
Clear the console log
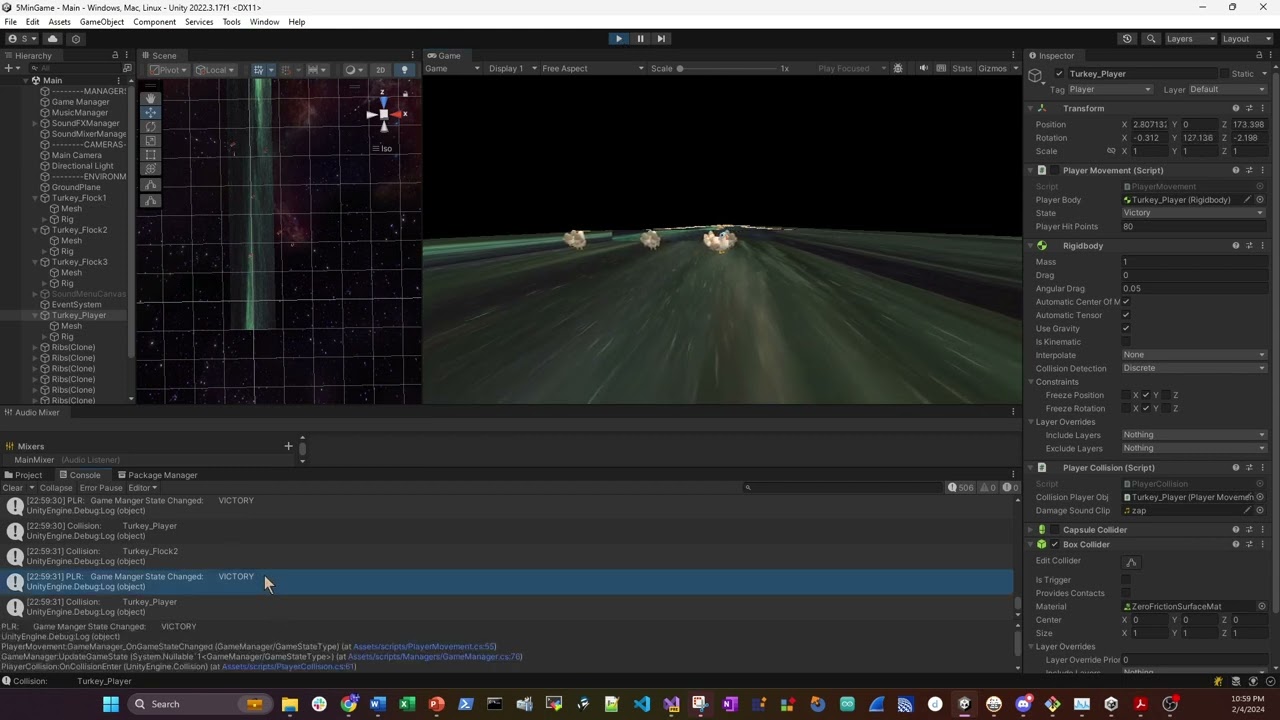click(x=12, y=488)
